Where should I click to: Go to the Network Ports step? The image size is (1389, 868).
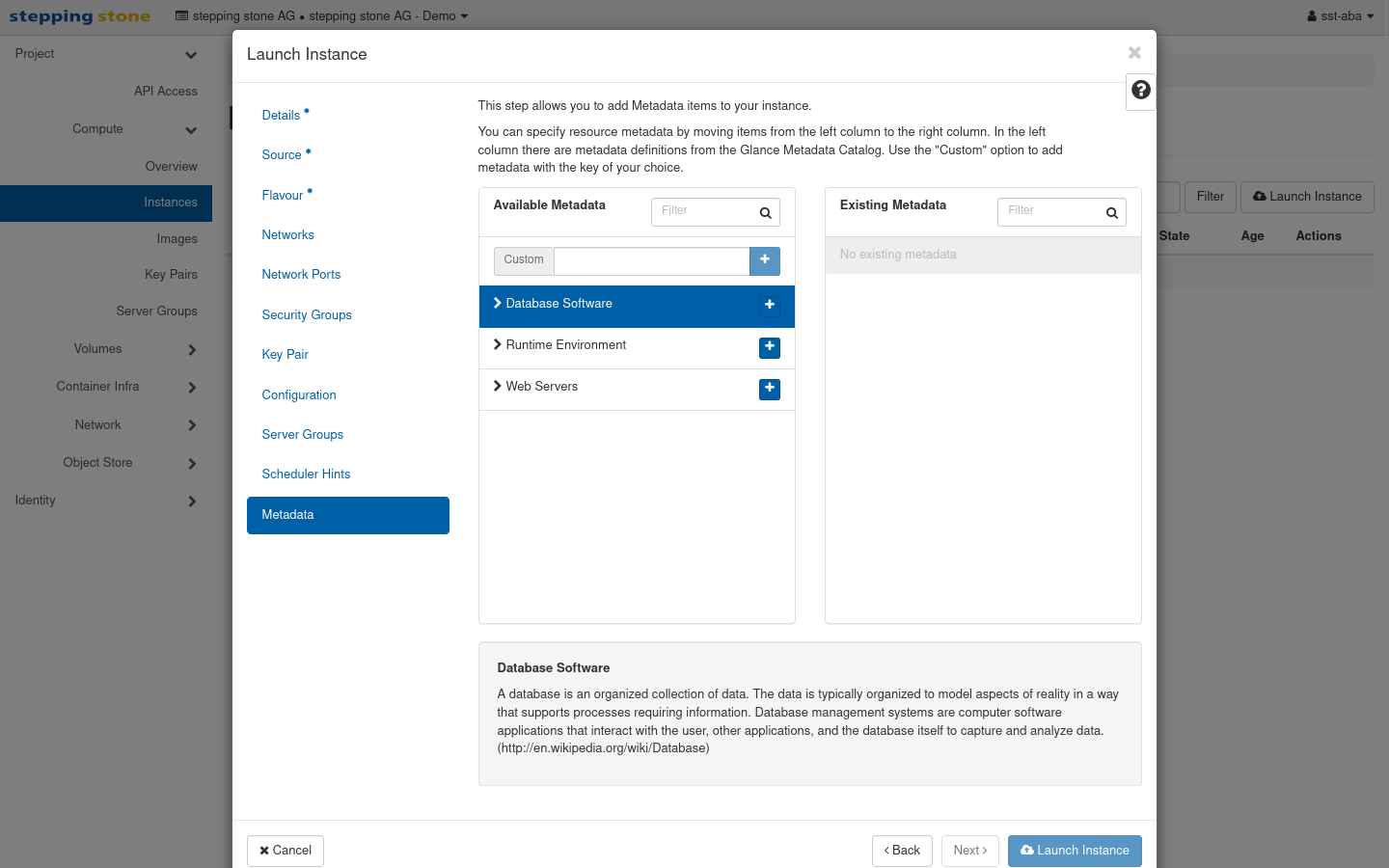pyautogui.click(x=301, y=274)
